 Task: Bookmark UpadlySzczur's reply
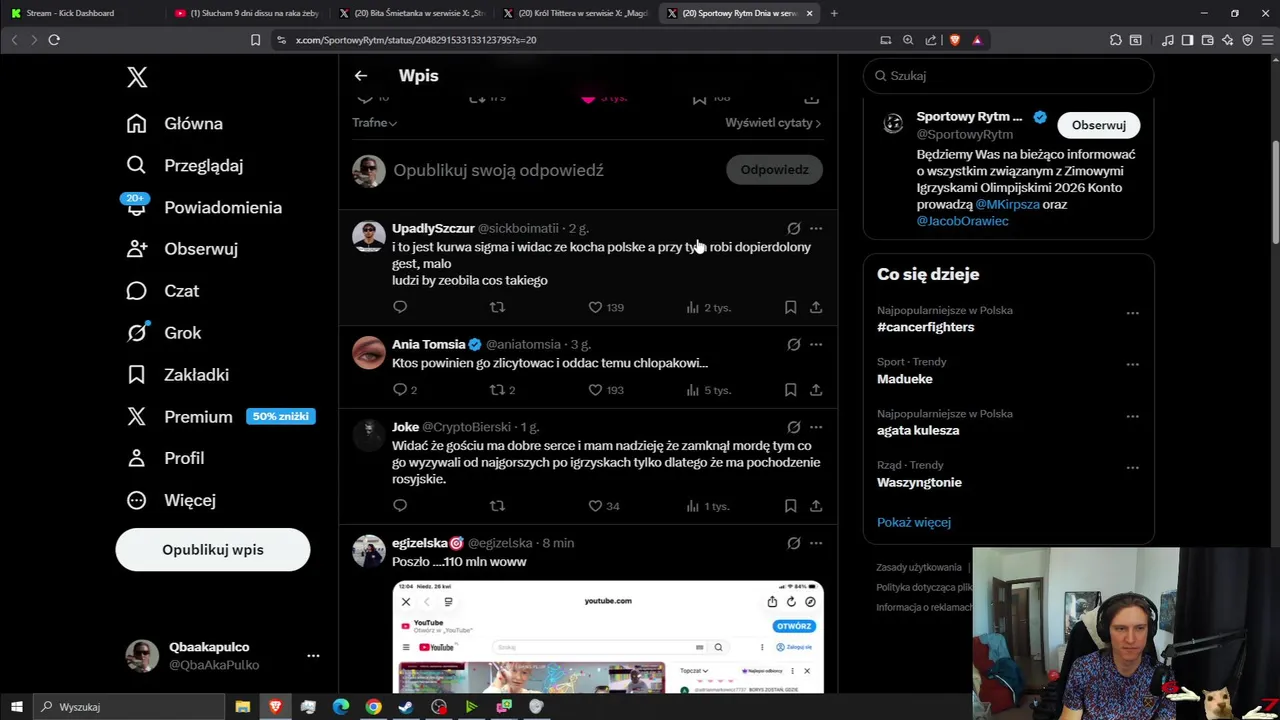[x=790, y=307]
